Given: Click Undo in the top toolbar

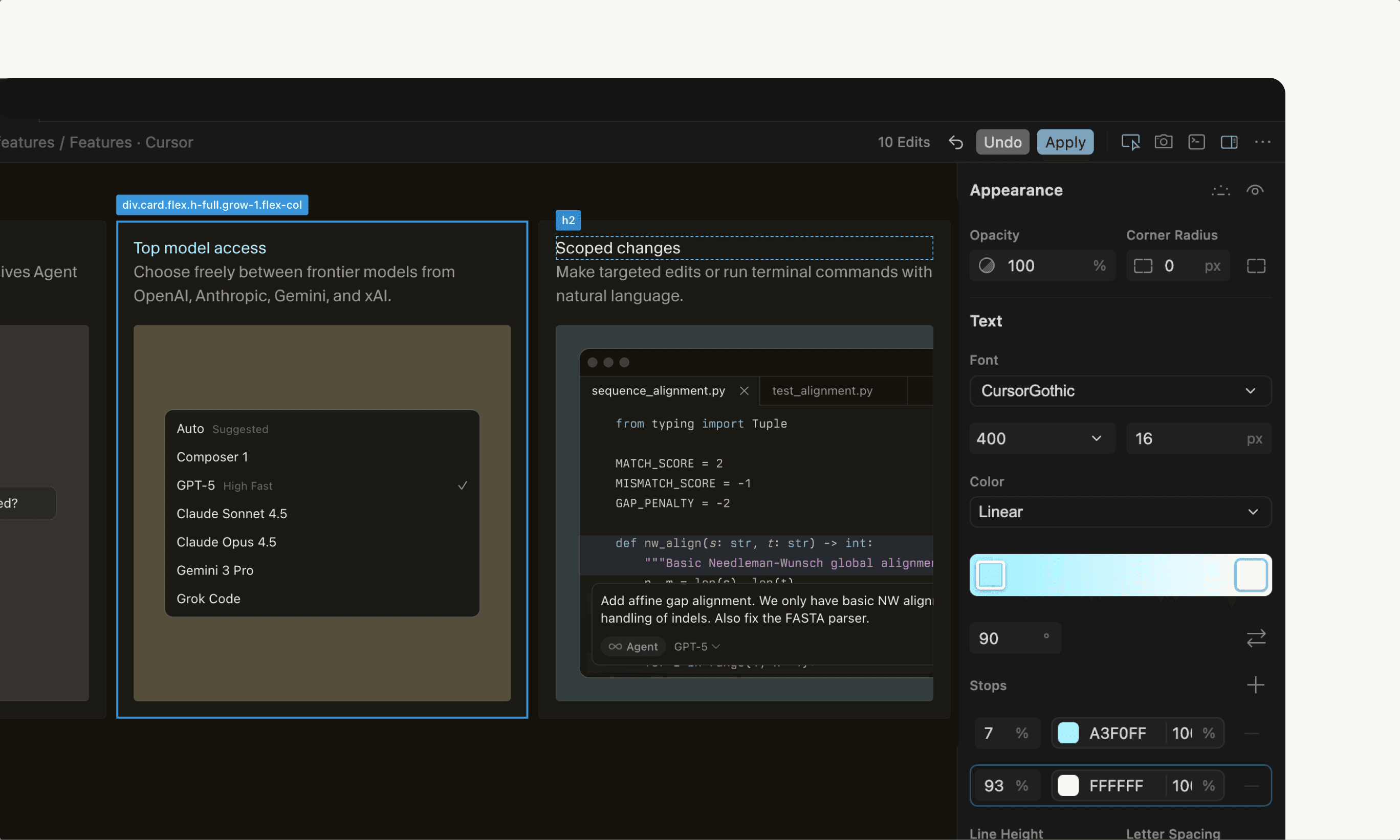Looking at the screenshot, I should pyautogui.click(x=1001, y=142).
